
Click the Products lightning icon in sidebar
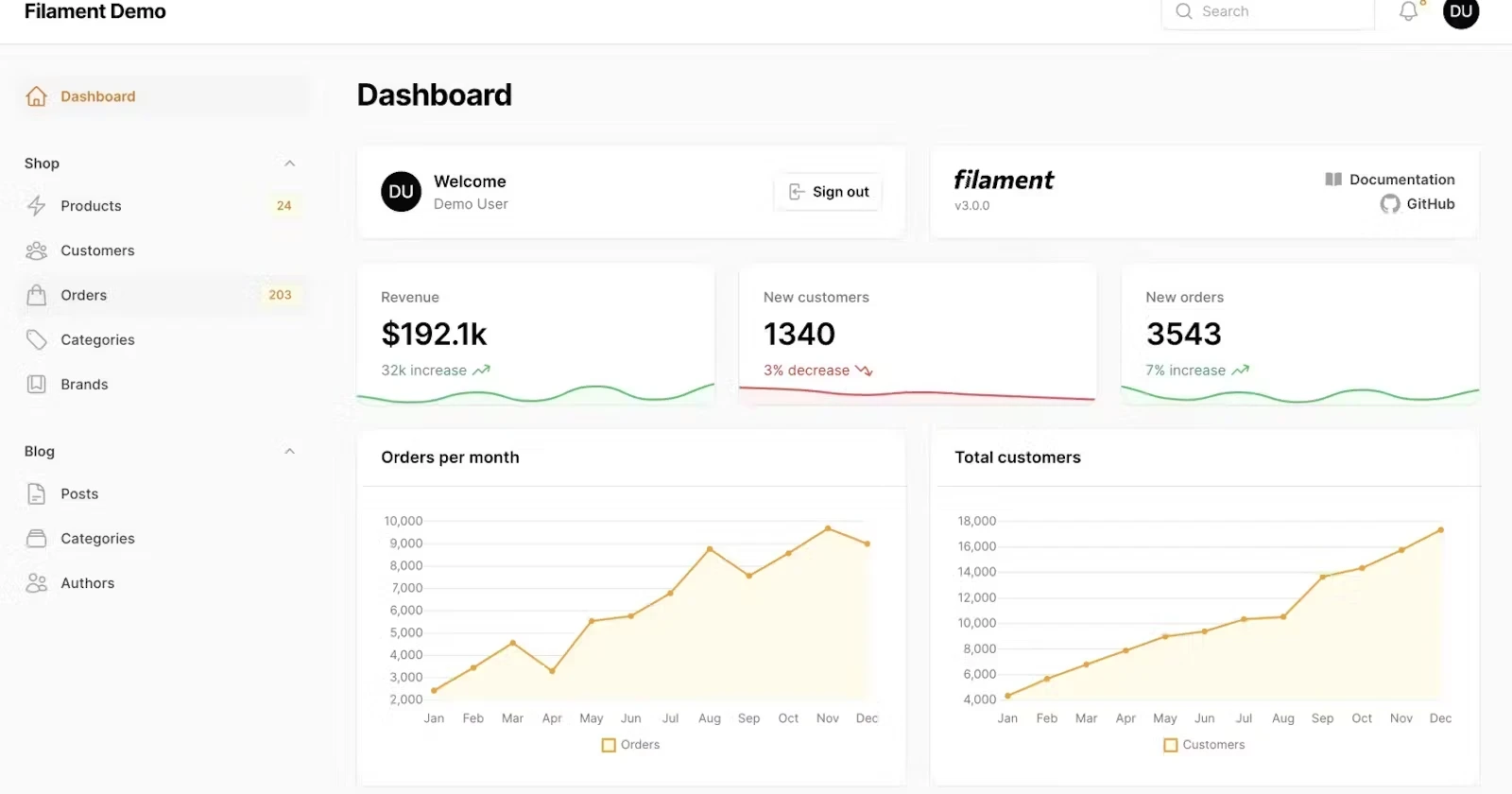click(36, 205)
